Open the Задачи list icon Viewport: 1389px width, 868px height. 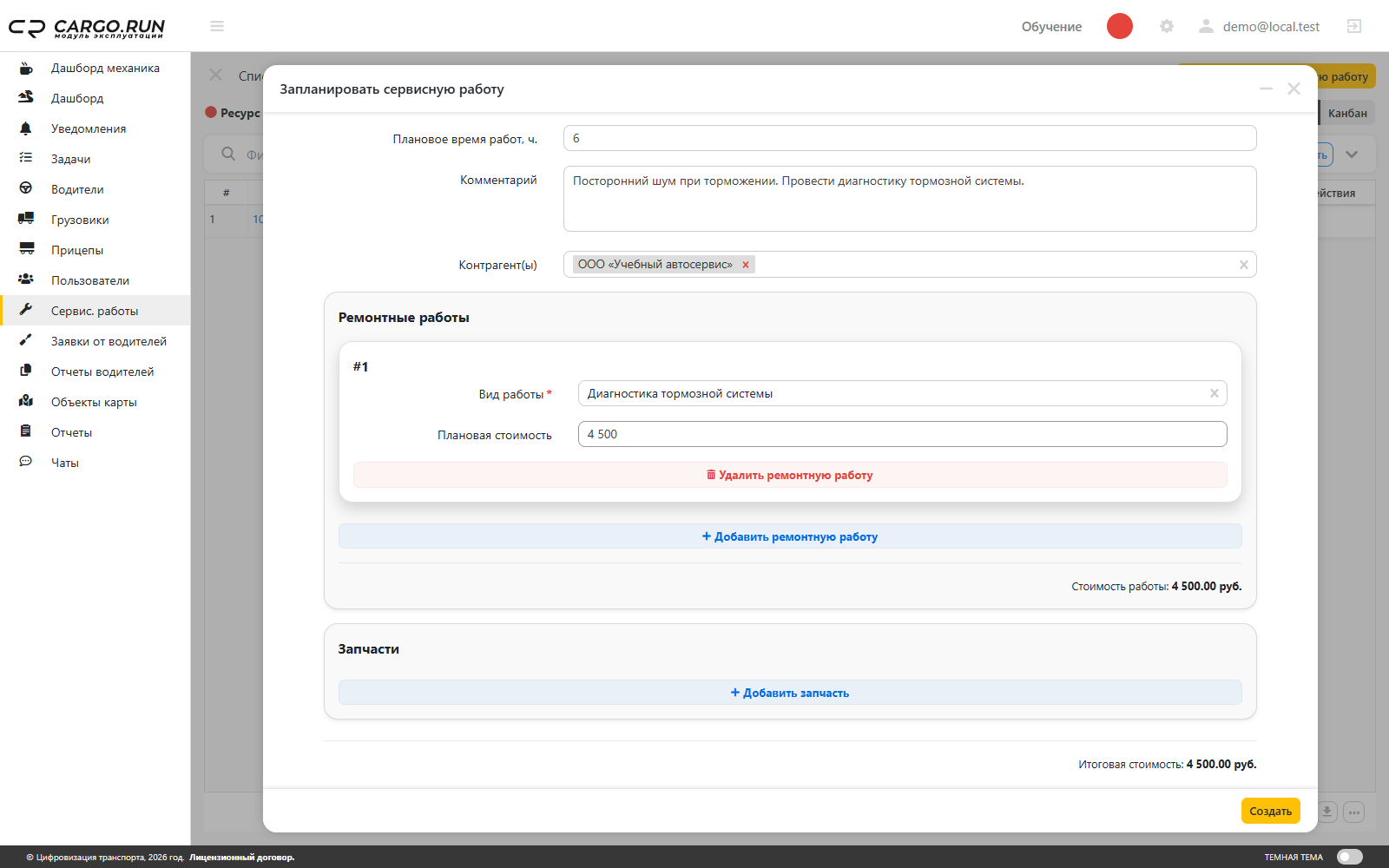point(26,159)
